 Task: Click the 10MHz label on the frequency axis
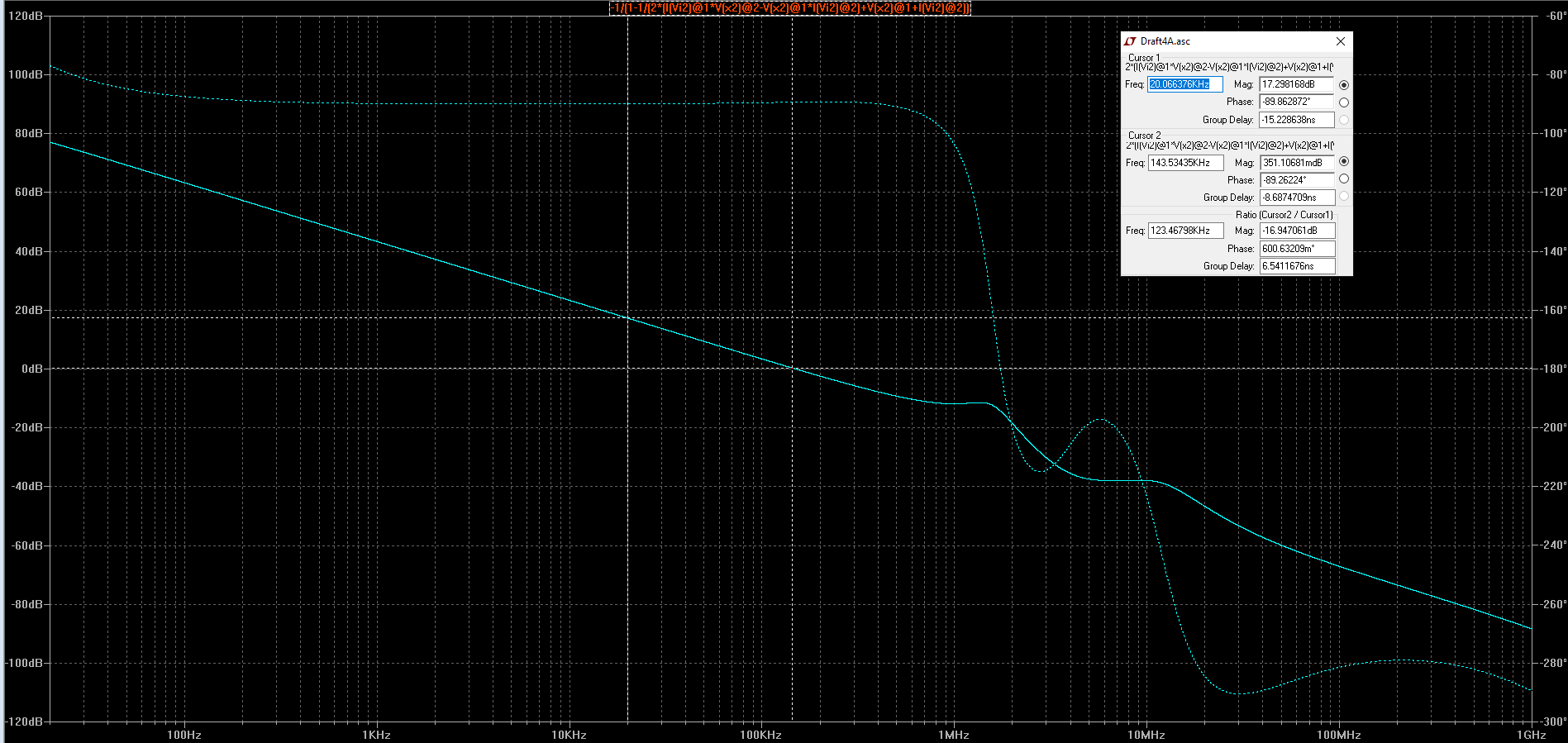(x=1146, y=735)
